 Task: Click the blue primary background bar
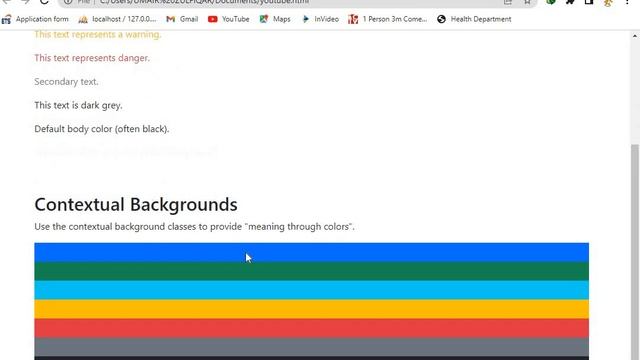[x=311, y=252]
